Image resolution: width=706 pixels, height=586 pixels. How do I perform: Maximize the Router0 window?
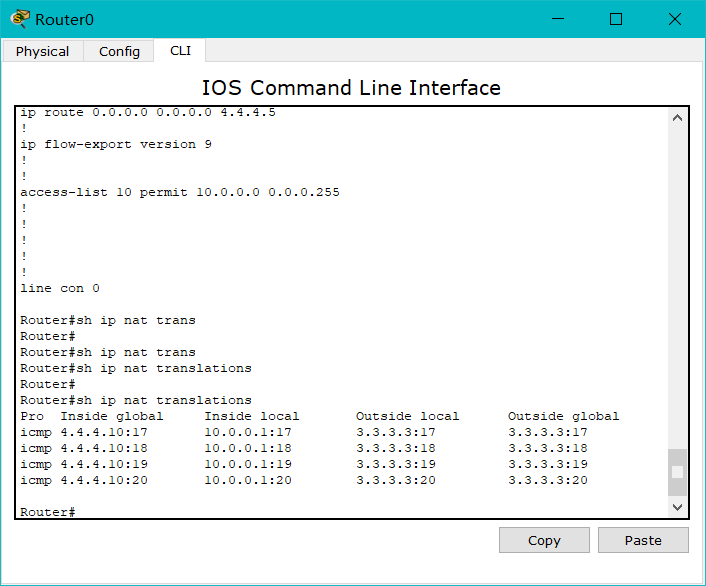click(x=616, y=19)
